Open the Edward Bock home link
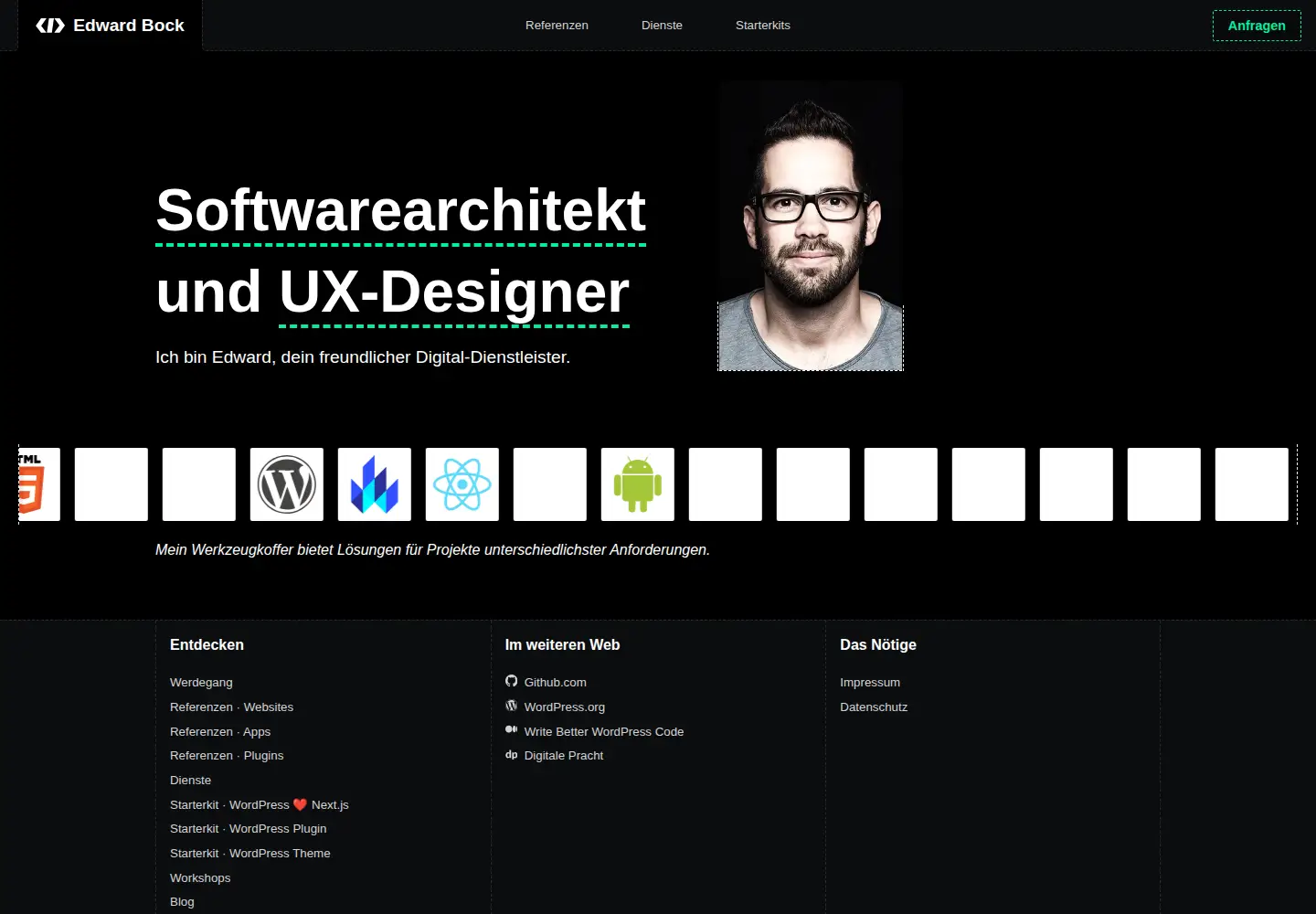1316x914 pixels. [x=111, y=26]
